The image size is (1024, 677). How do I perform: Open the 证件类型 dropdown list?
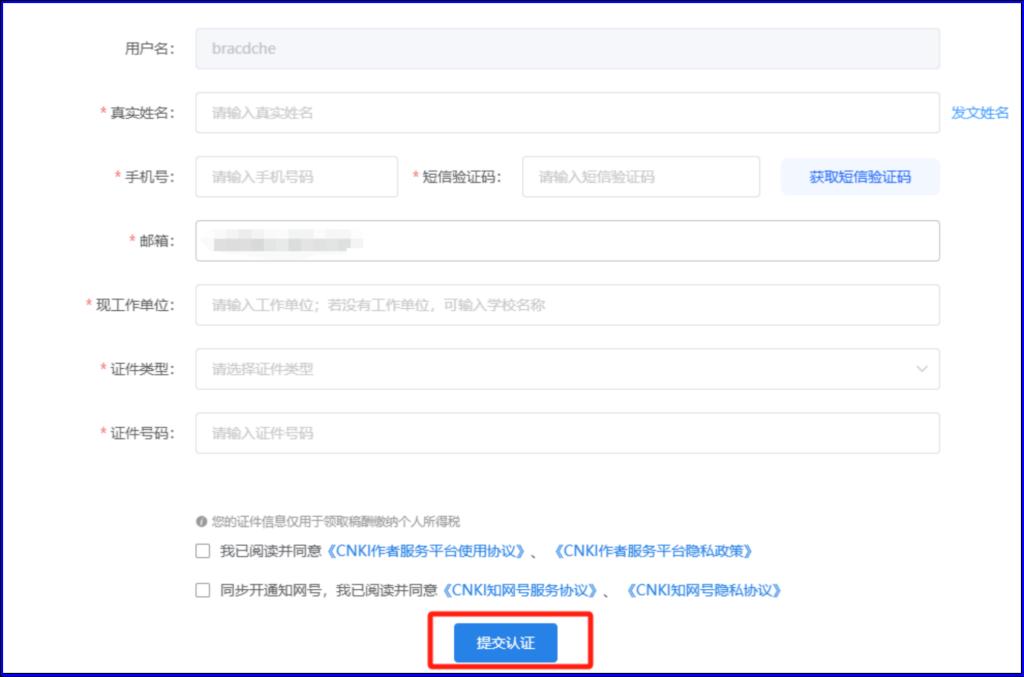(566, 369)
